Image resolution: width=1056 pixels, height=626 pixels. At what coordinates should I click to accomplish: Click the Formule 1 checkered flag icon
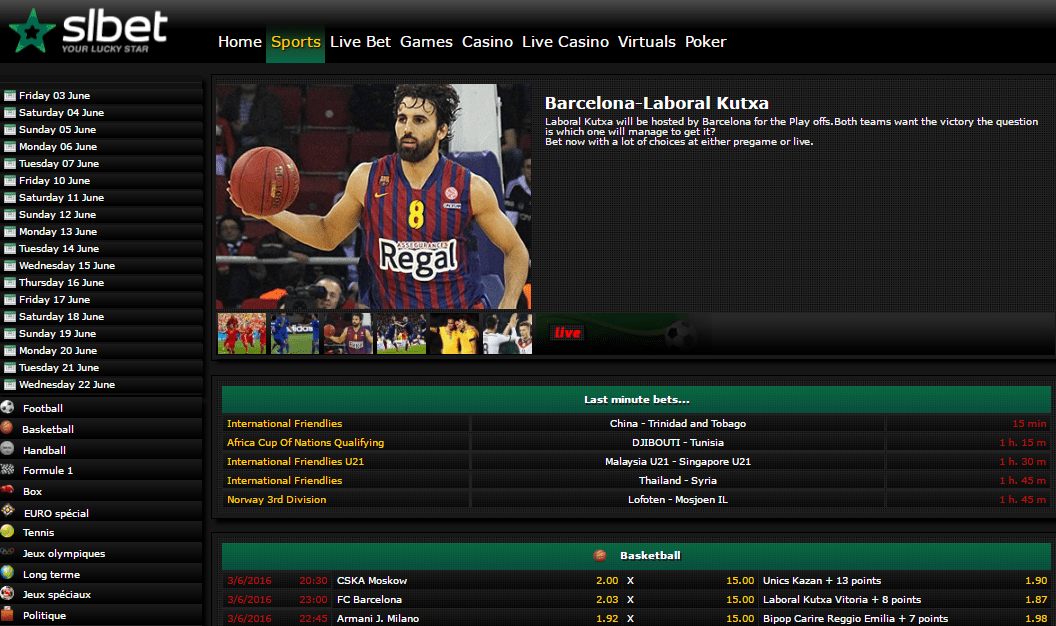(x=8, y=470)
